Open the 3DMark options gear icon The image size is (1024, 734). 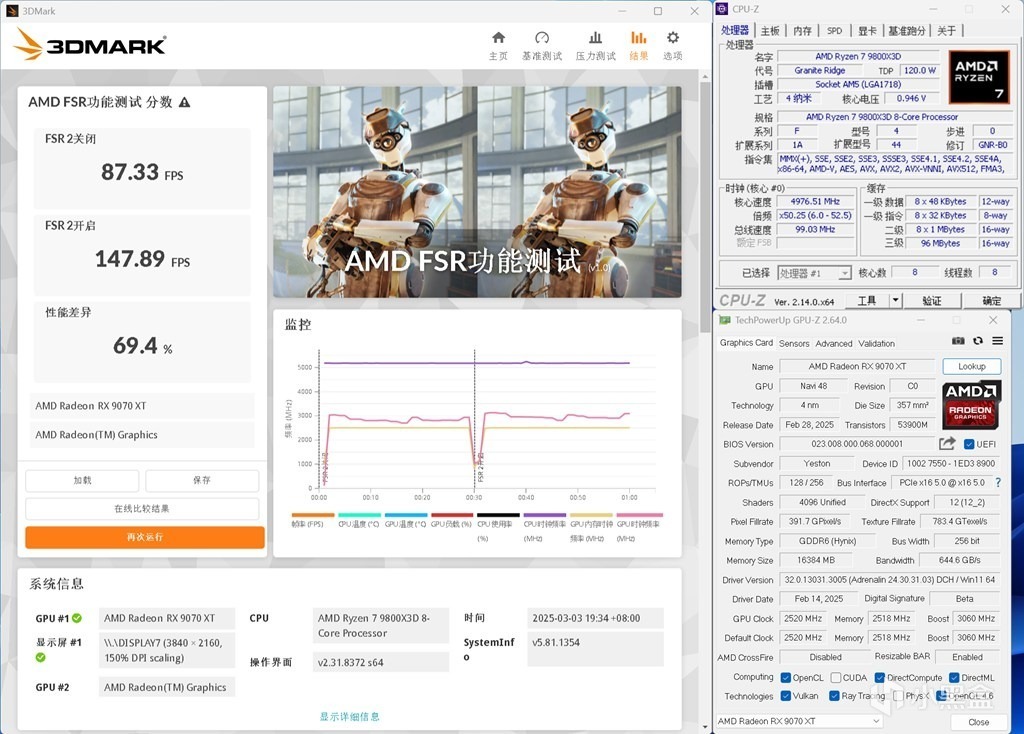pyautogui.click(x=673, y=38)
